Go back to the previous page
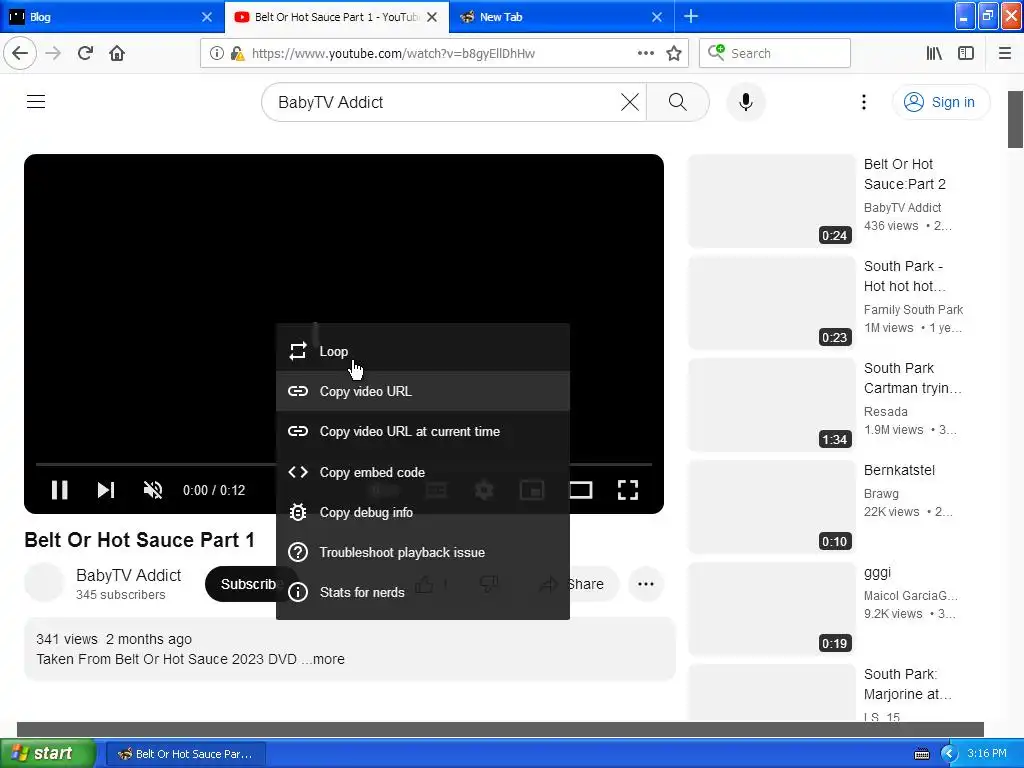 20,53
